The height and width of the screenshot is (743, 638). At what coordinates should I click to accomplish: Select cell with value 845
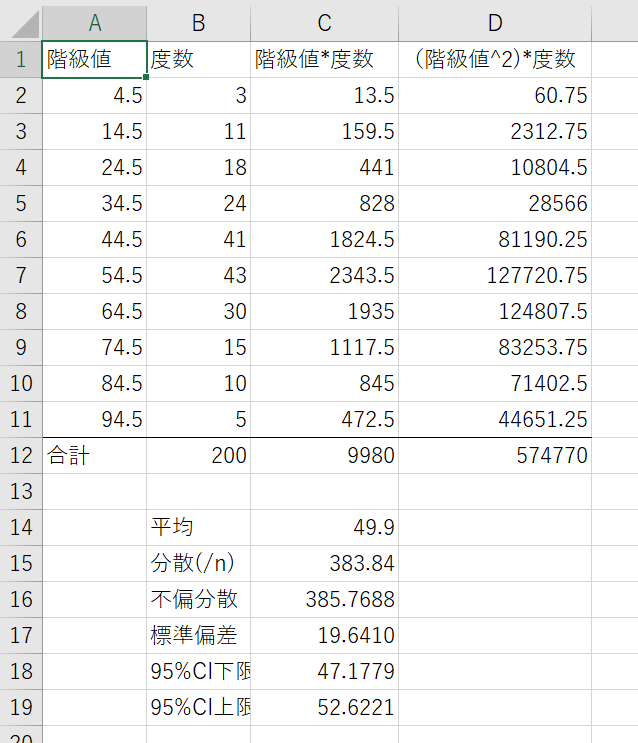(x=324, y=383)
